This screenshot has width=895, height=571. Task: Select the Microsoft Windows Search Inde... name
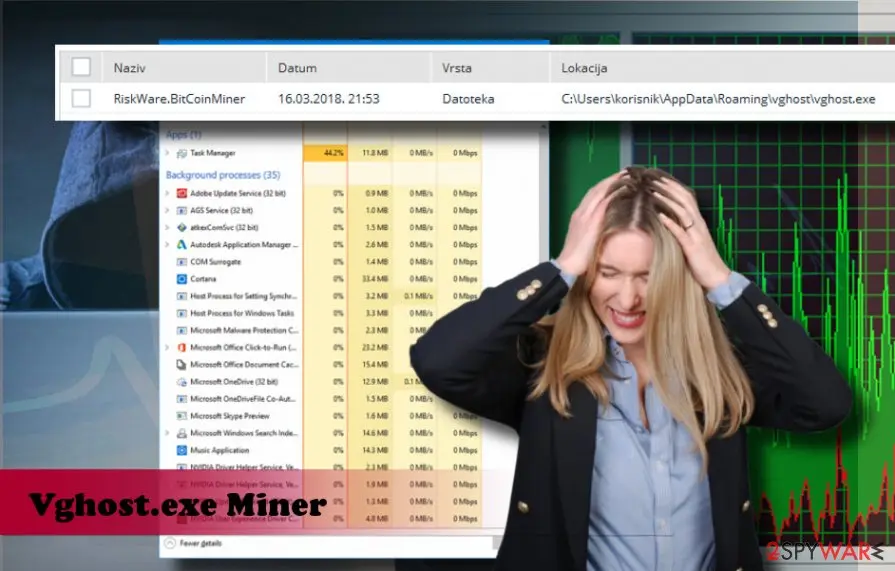click(x=244, y=433)
